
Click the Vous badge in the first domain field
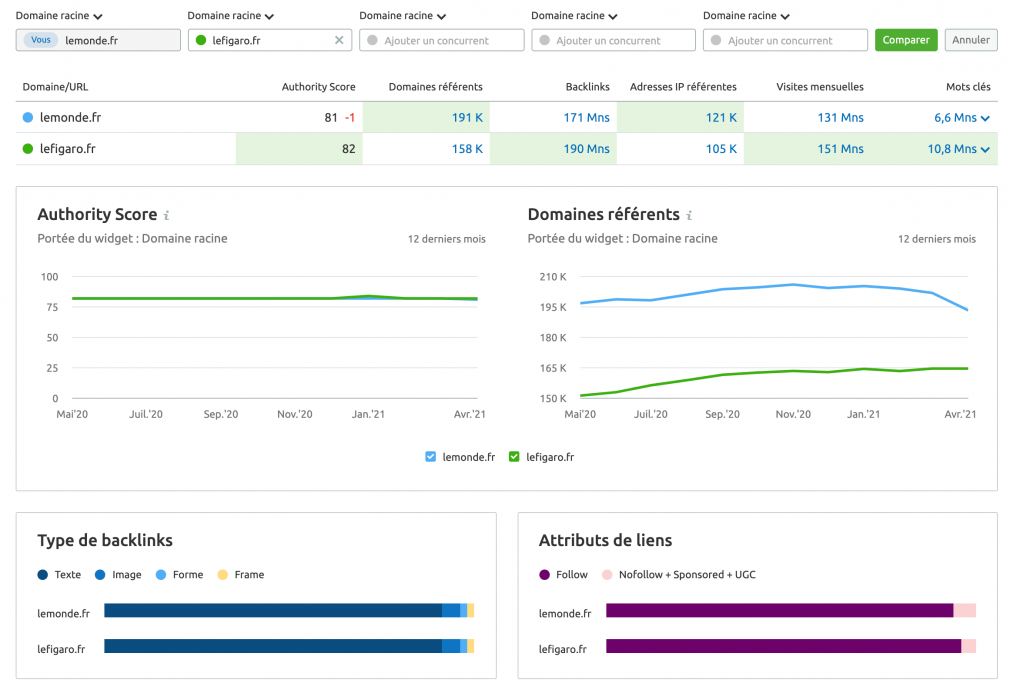41,40
